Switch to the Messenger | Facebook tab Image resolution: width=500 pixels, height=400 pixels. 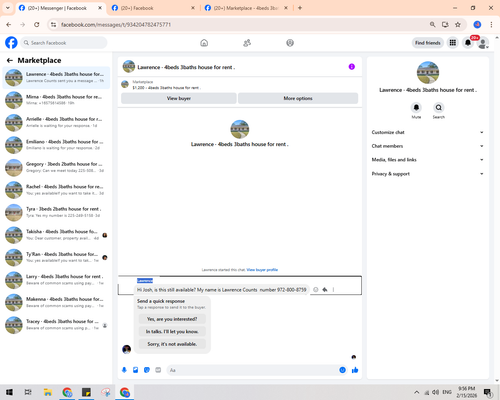pos(57,8)
